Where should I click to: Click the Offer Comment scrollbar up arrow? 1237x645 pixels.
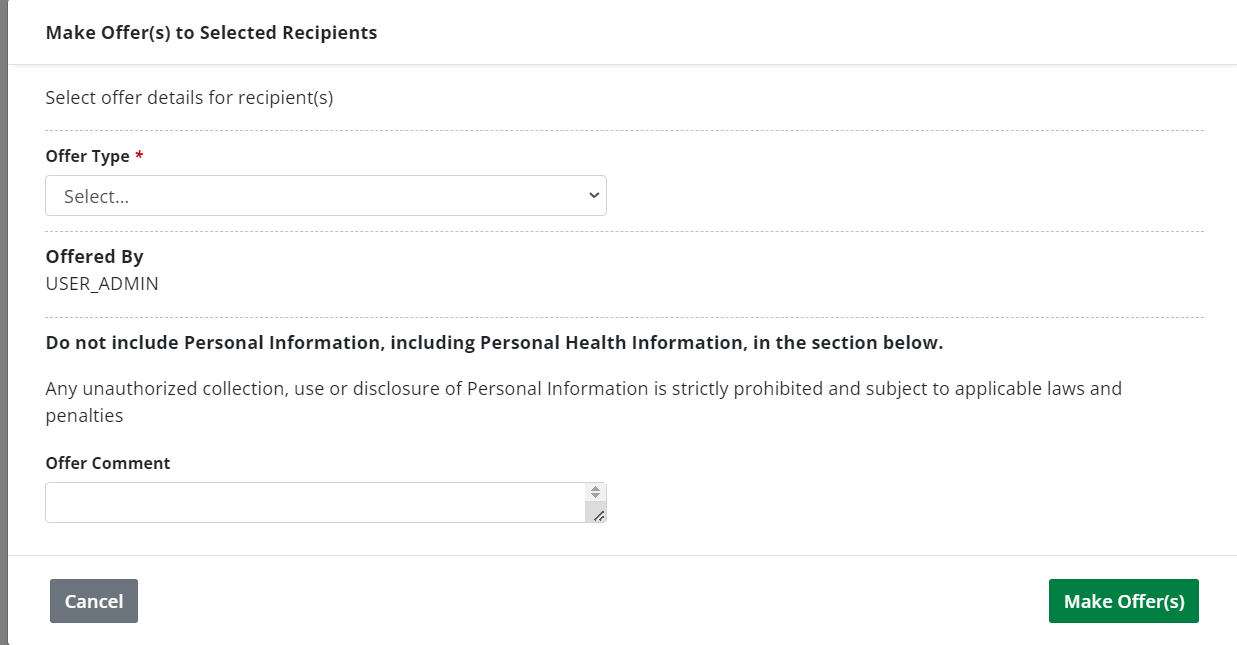click(x=595, y=489)
